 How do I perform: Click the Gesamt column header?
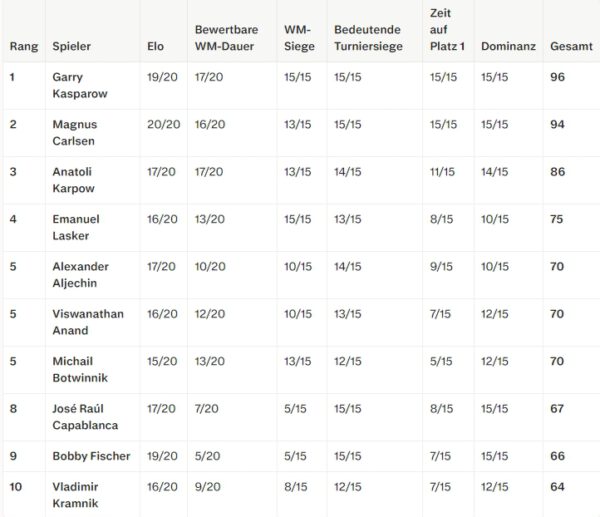point(571,46)
